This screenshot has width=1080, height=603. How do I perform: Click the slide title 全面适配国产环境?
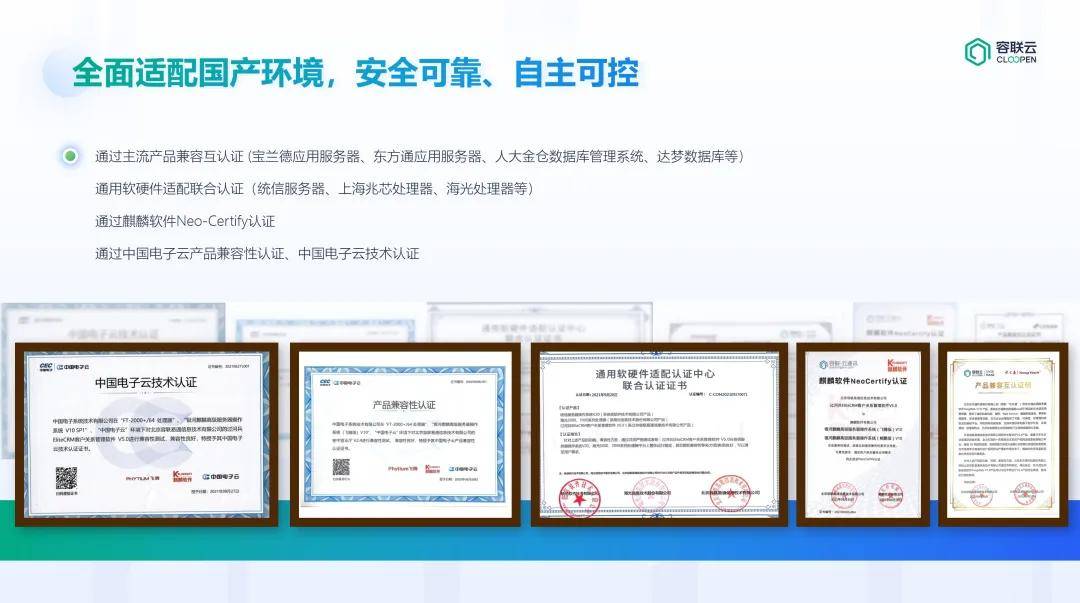tap(355, 73)
